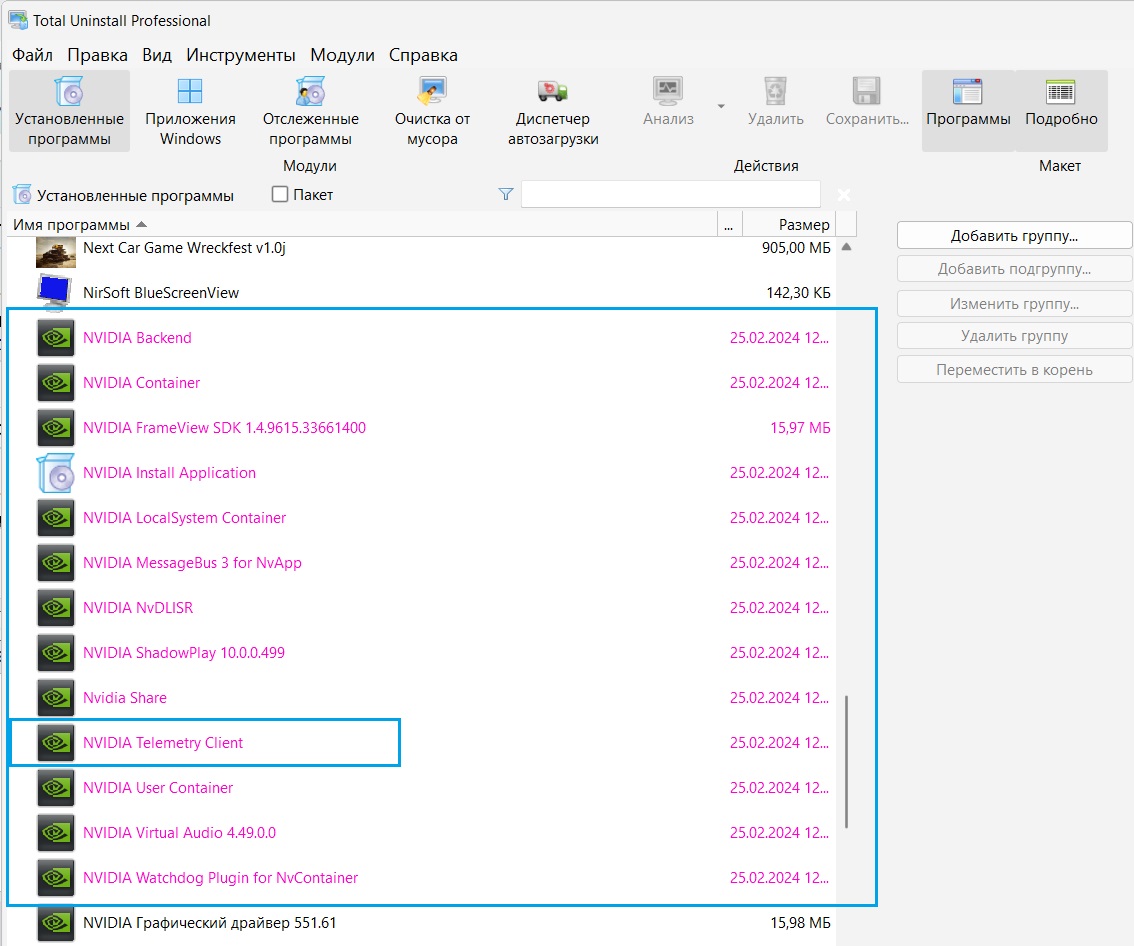Click Переместить в корень button

tap(1014, 370)
